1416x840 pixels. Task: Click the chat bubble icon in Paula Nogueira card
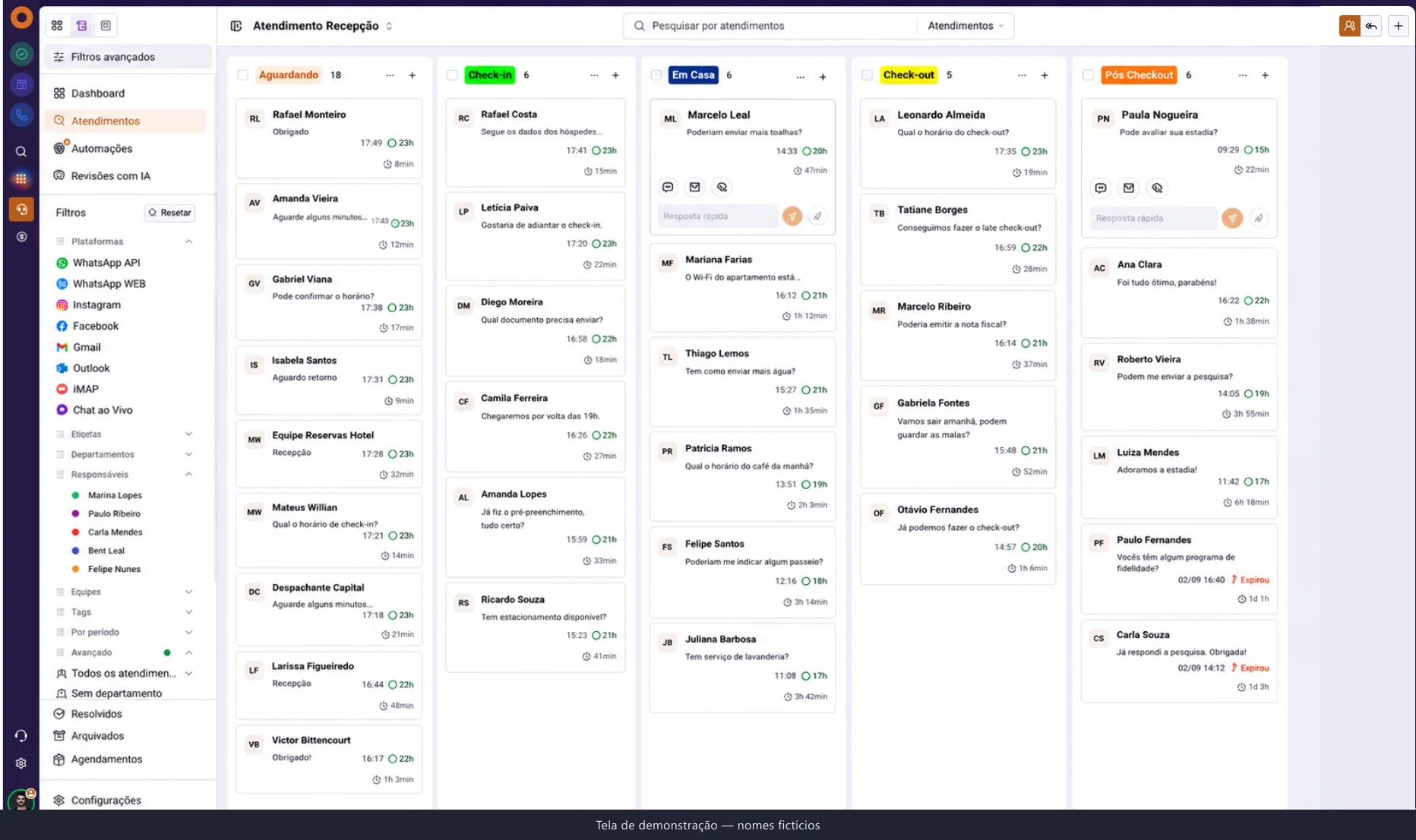click(x=1101, y=188)
